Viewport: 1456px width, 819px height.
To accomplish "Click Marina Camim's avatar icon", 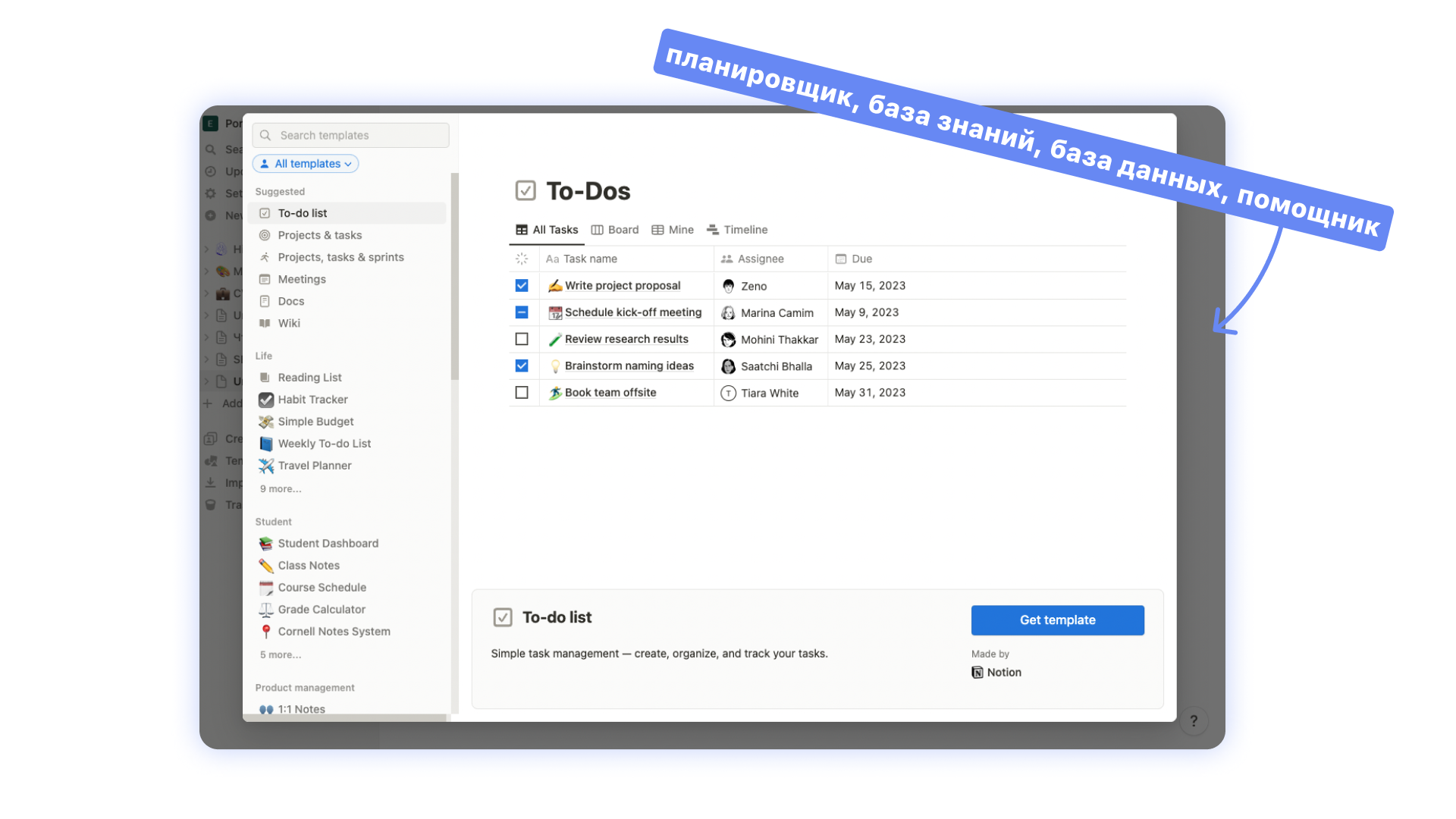I will pyautogui.click(x=728, y=312).
